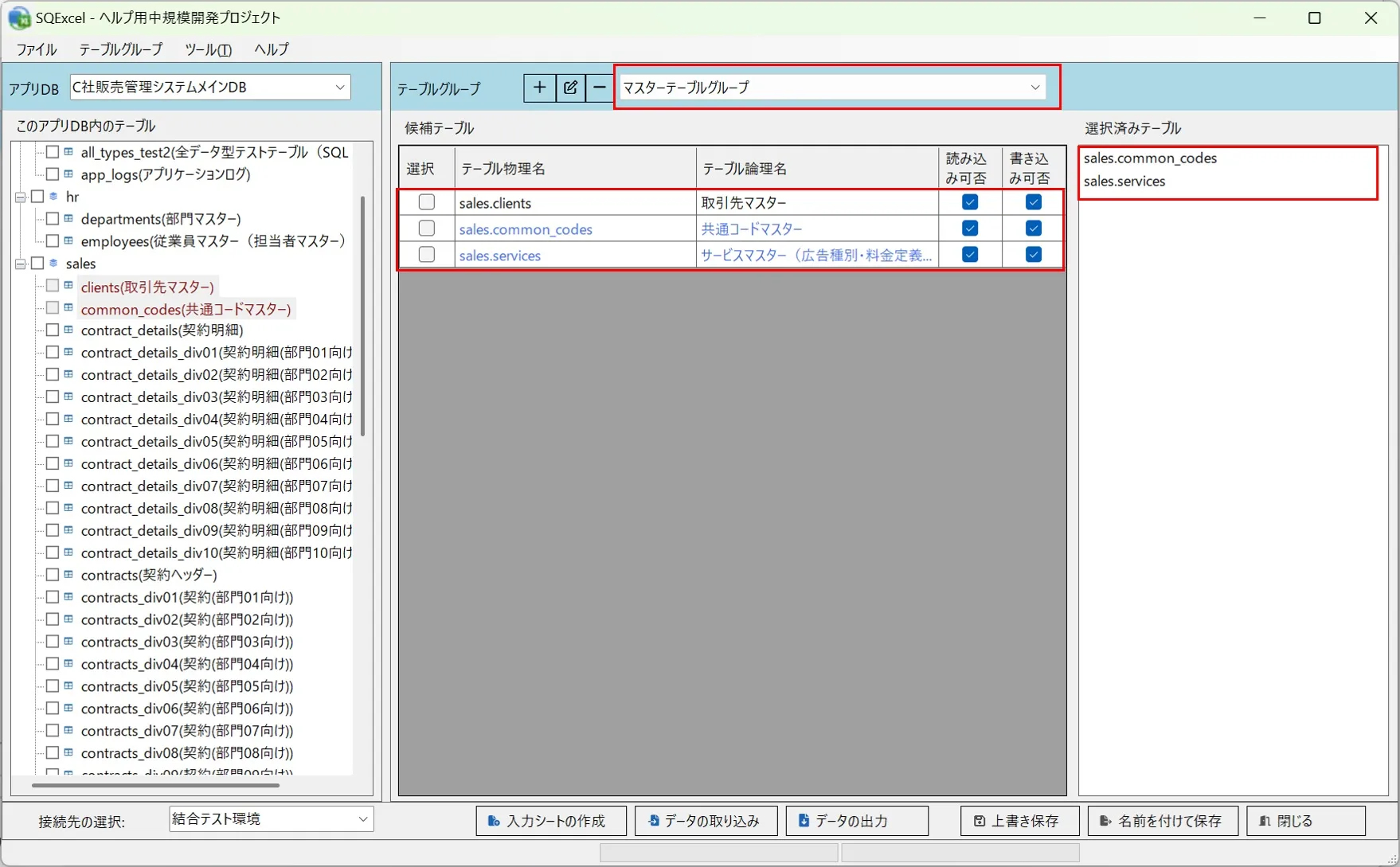
Task: Click the テーブル物理名 column header
Action: tap(575, 168)
